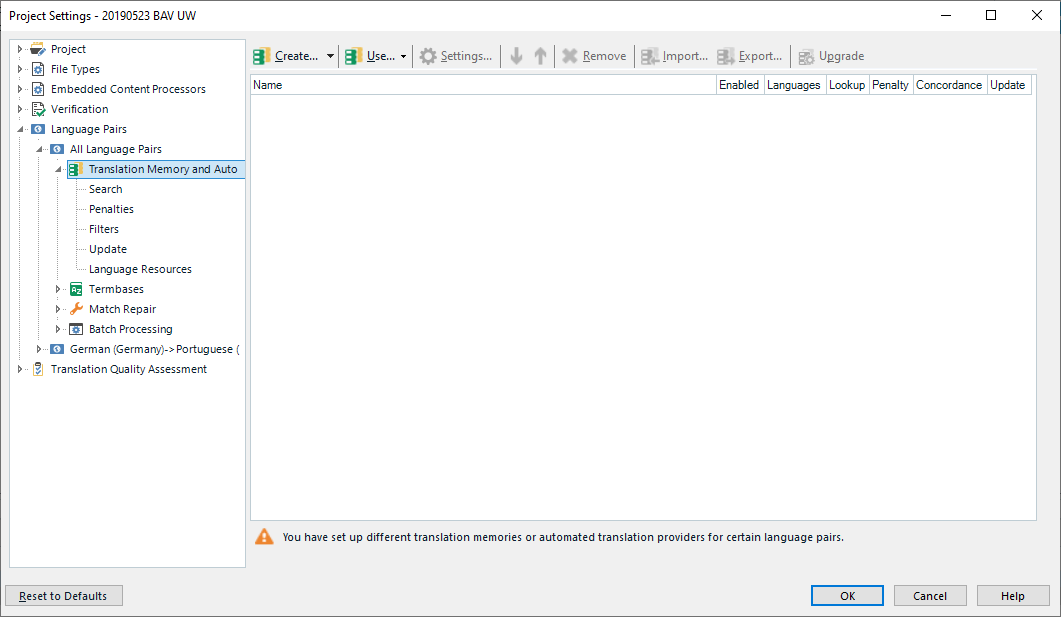
Task: Close the Project Settings window
Action: pos(1037,15)
